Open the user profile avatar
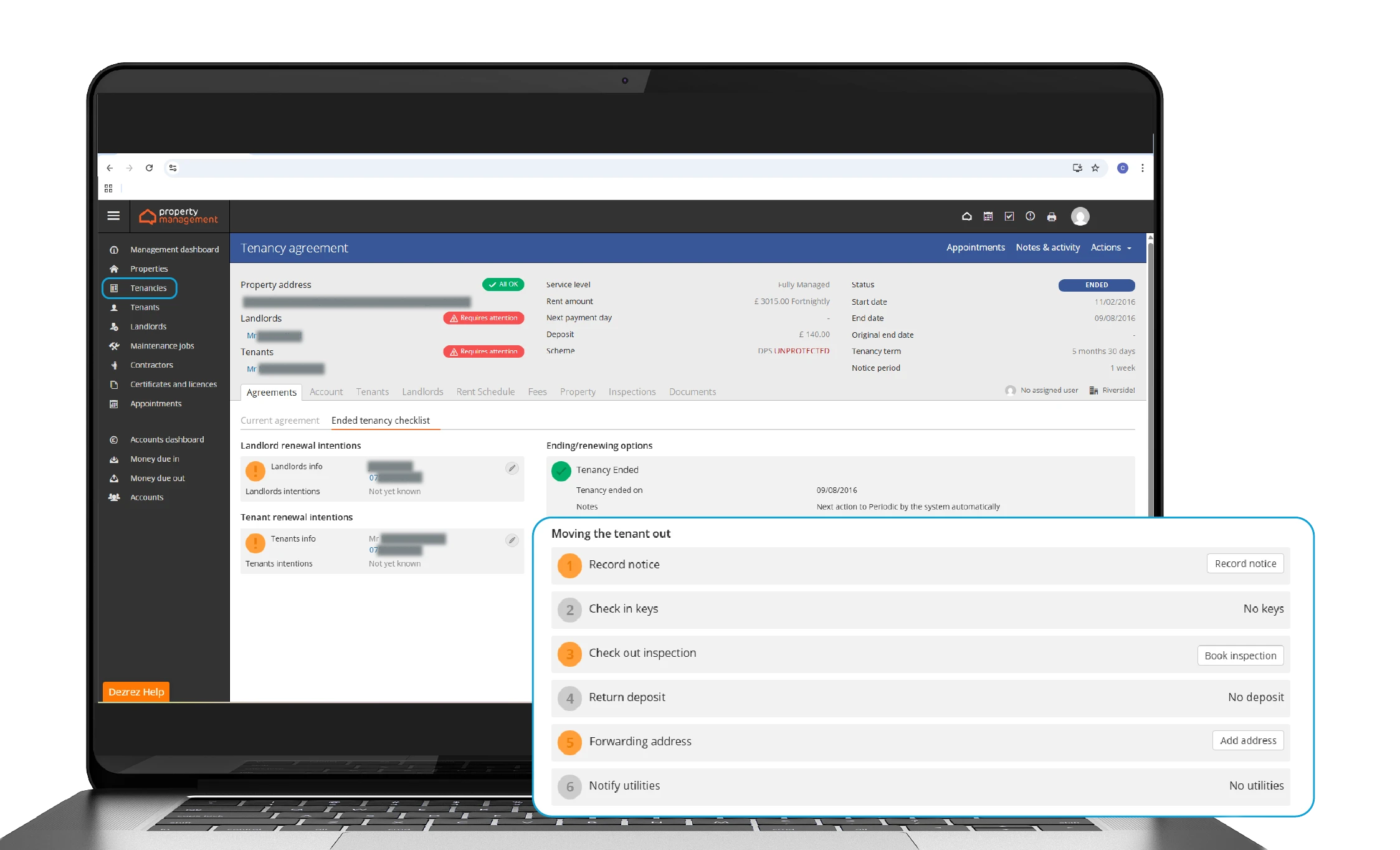This screenshot has width=1400, height=850. point(1080,216)
